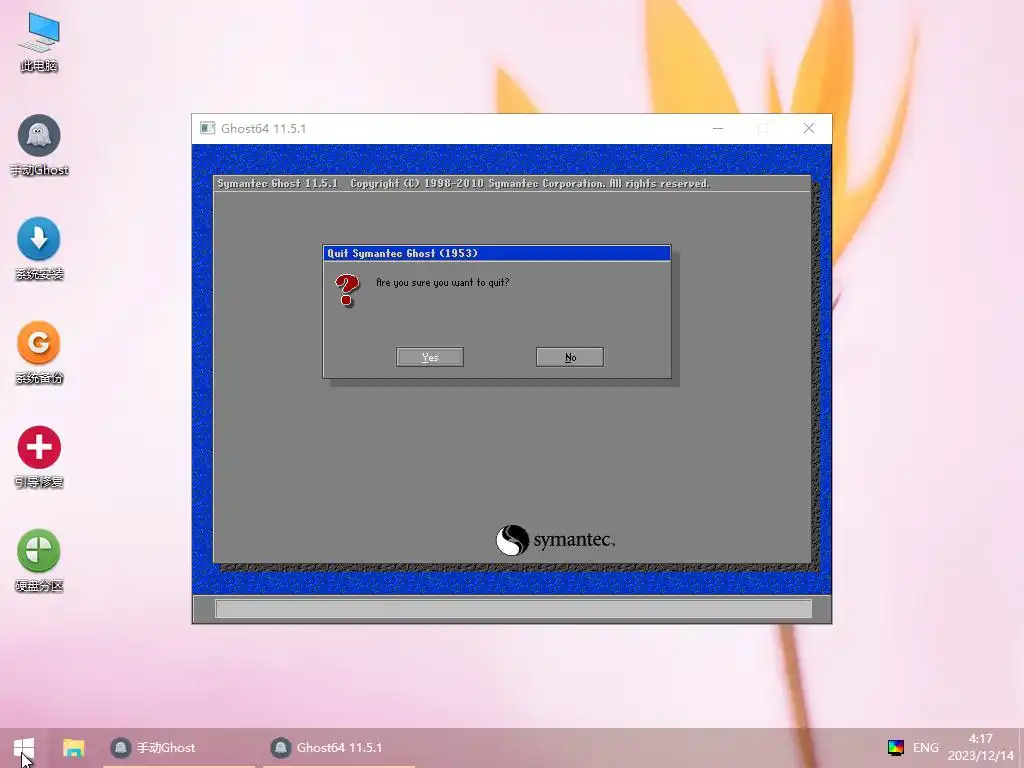Click the Symantec Ghost 11.5.1 copyright header
Viewport: 1024px width, 768px height.
tap(463, 184)
